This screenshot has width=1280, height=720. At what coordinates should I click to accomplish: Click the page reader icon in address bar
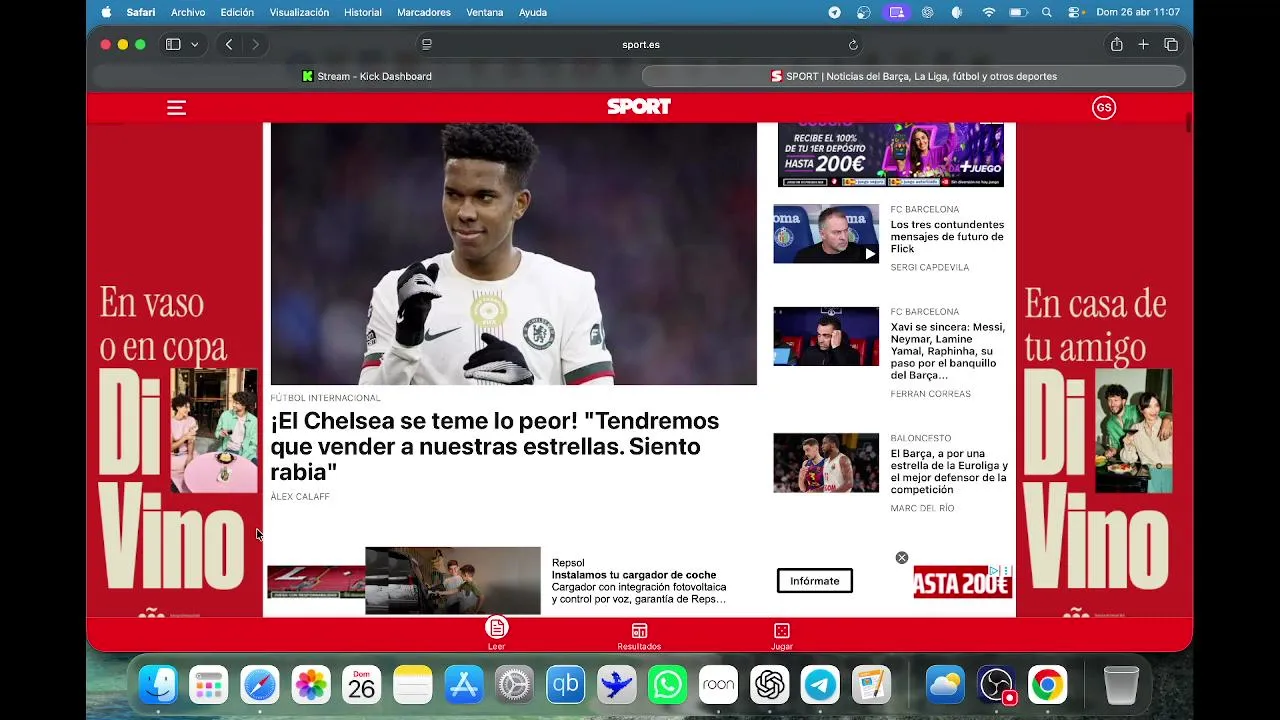(x=427, y=44)
